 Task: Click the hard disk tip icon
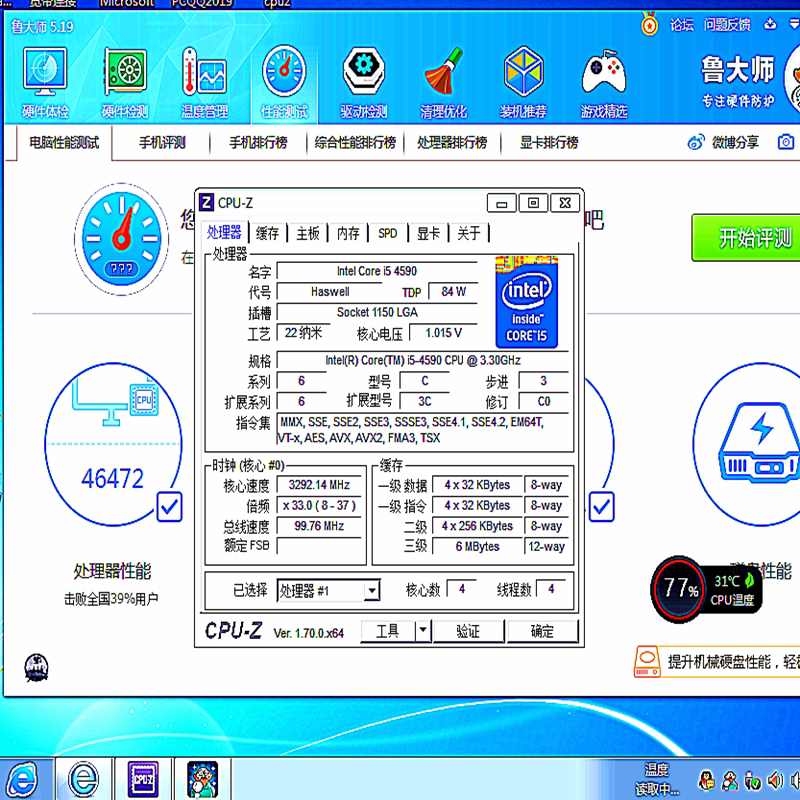click(647, 661)
